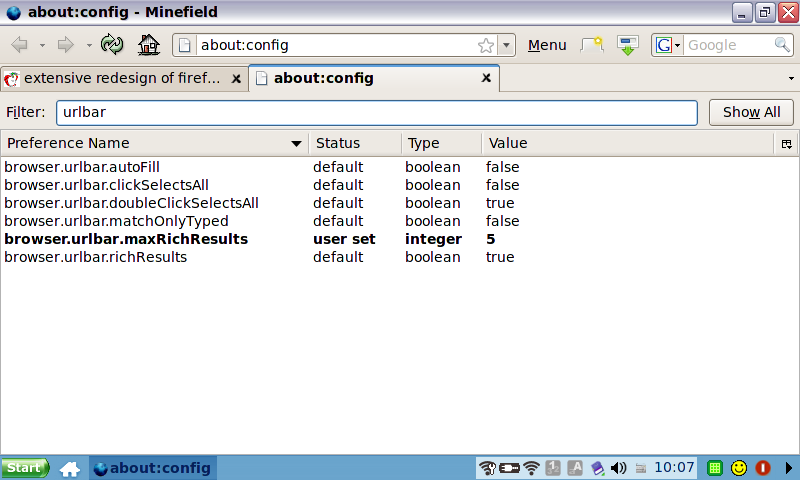
Task: Select the about:config tab
Action: pos(375,78)
